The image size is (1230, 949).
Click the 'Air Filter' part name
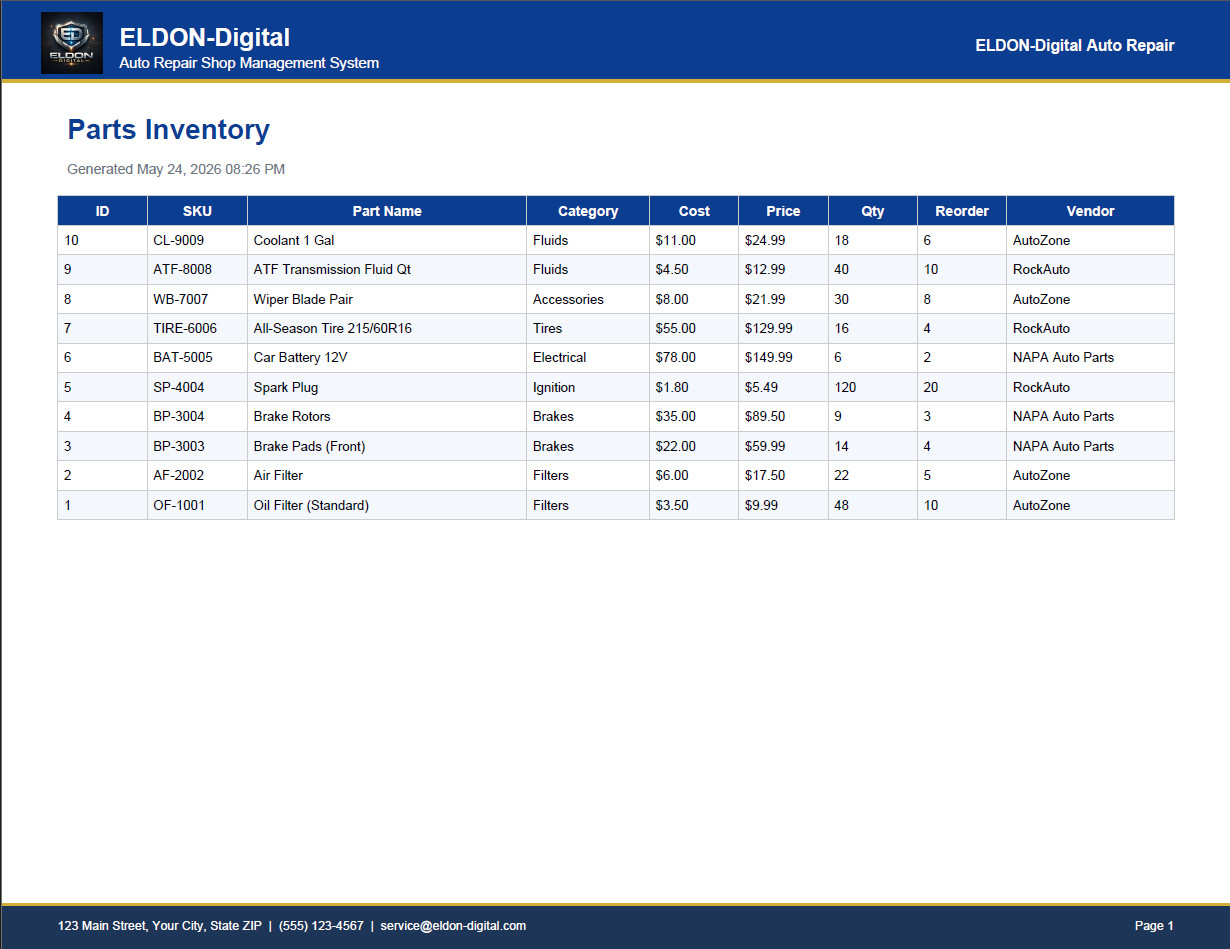pos(278,475)
